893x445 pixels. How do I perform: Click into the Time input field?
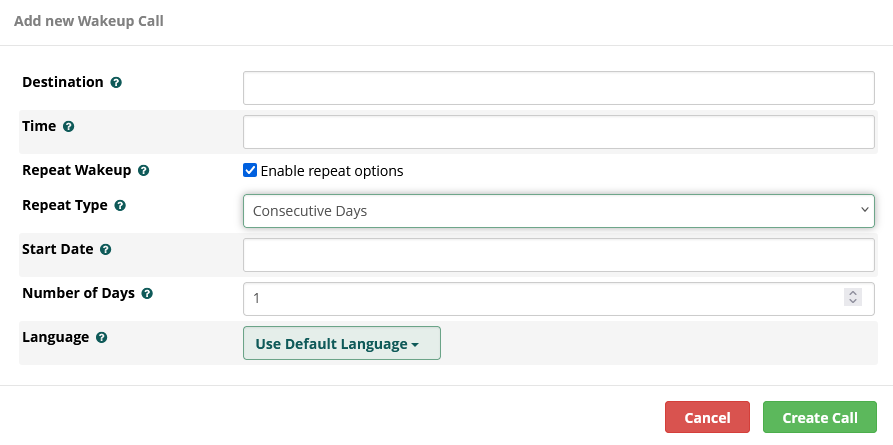558,132
